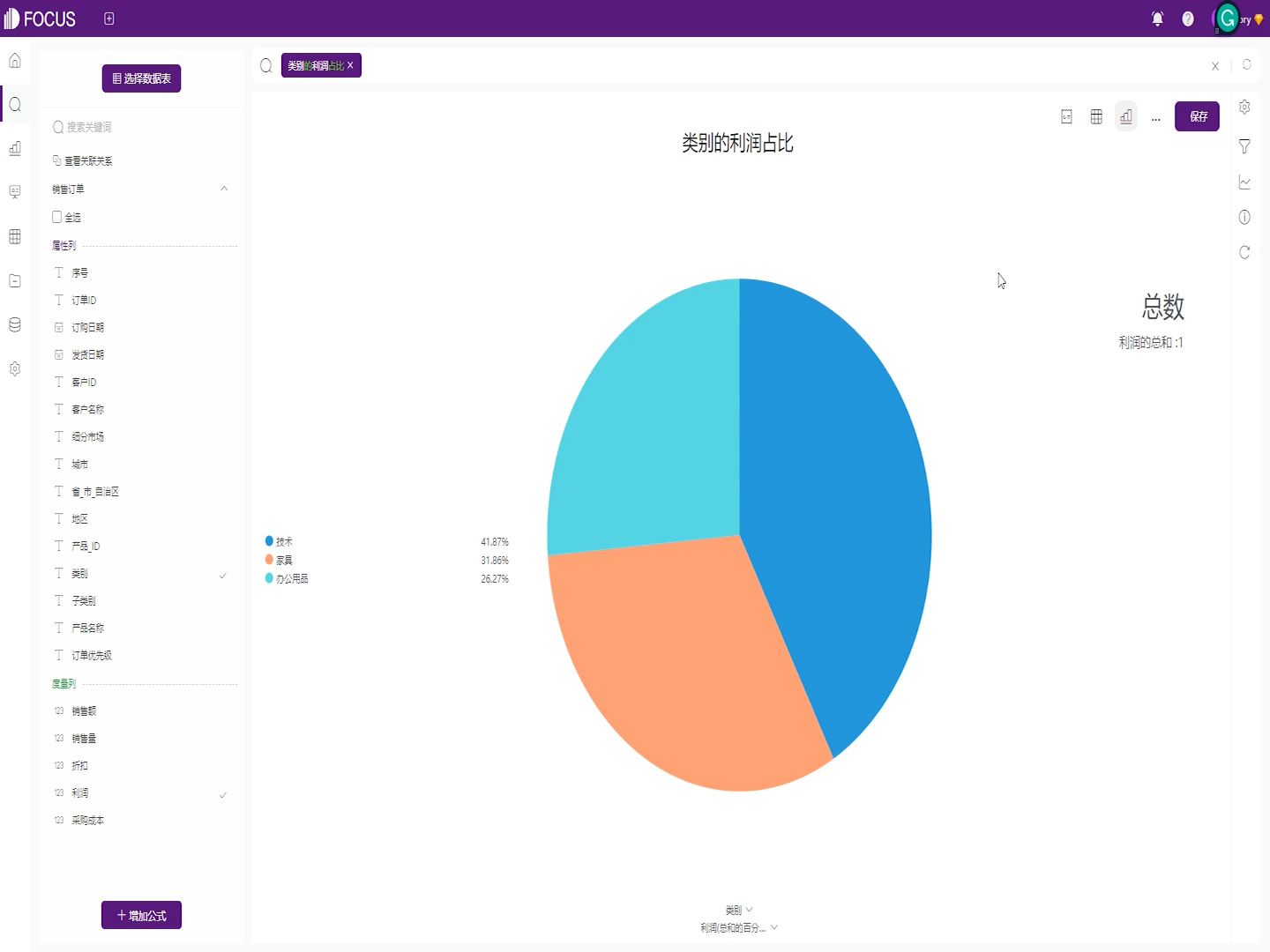
Task: Open the help question mark icon
Action: click(1188, 19)
